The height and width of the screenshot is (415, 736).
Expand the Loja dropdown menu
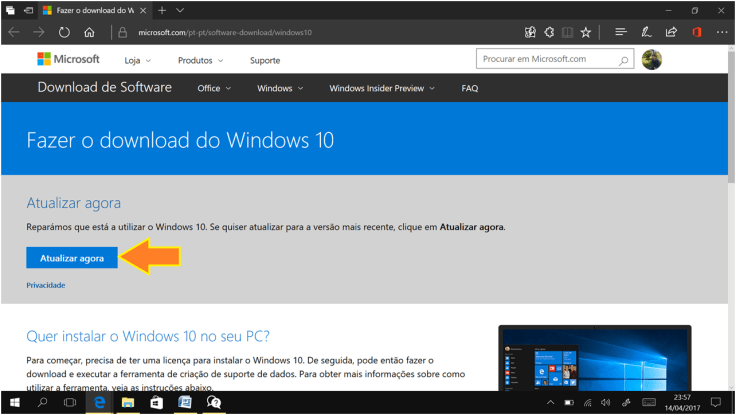pyautogui.click(x=136, y=60)
